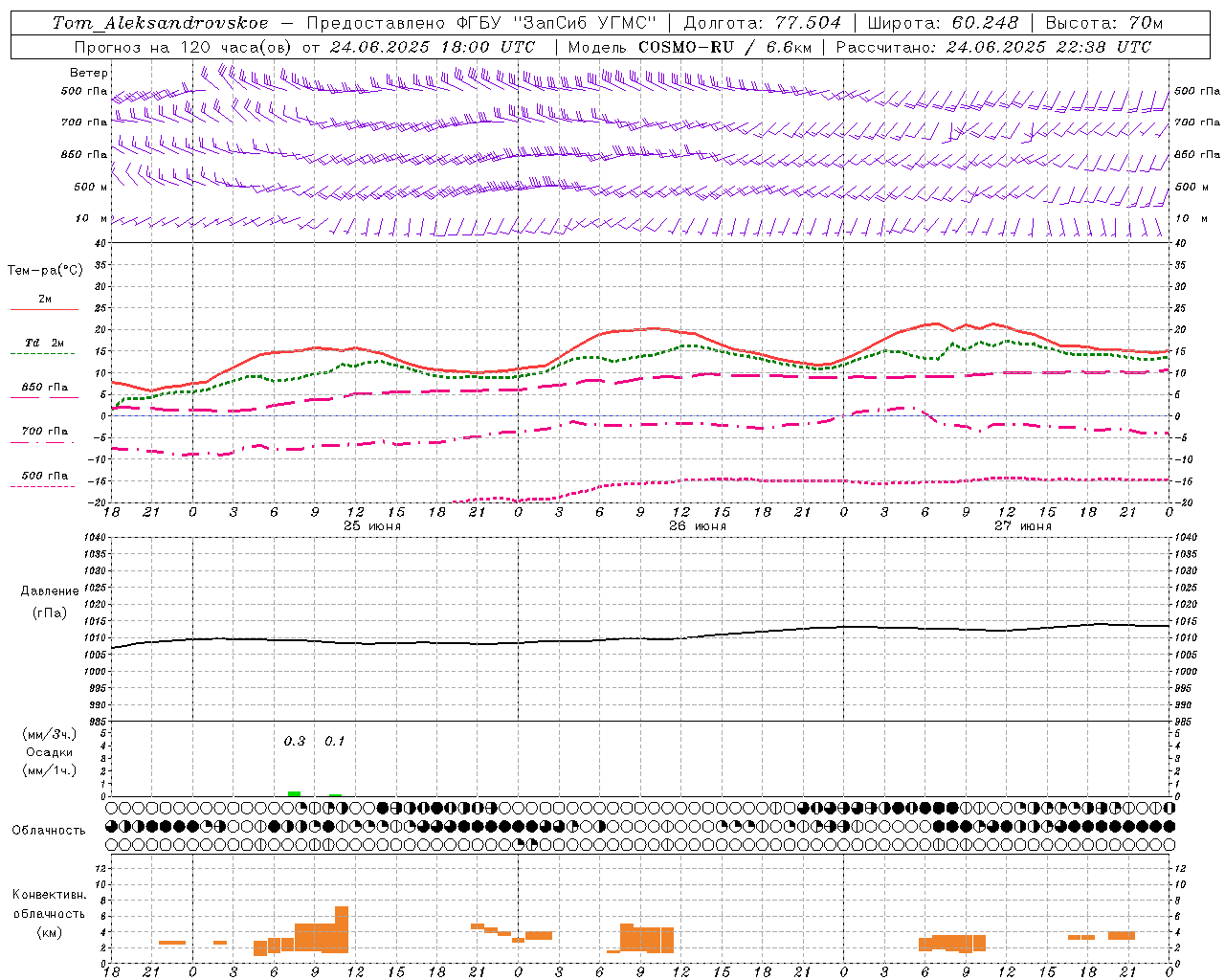This screenshot has width=1225, height=980.
Task: Click the 'Тем-ра(°C)' temperature panel label
Action: (45, 271)
